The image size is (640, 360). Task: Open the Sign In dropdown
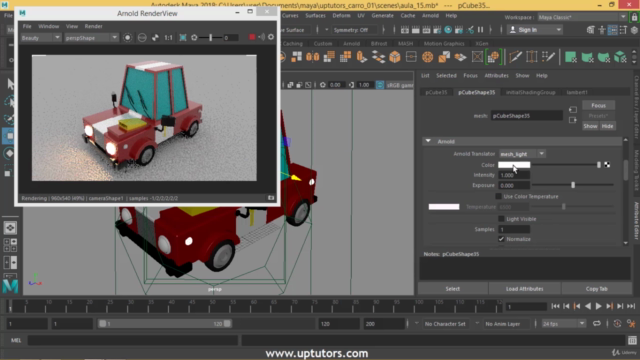[535, 30]
